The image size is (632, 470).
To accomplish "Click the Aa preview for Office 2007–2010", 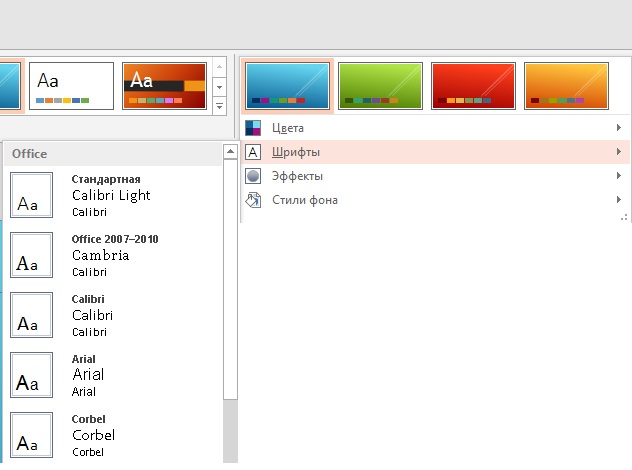I will (x=31, y=255).
